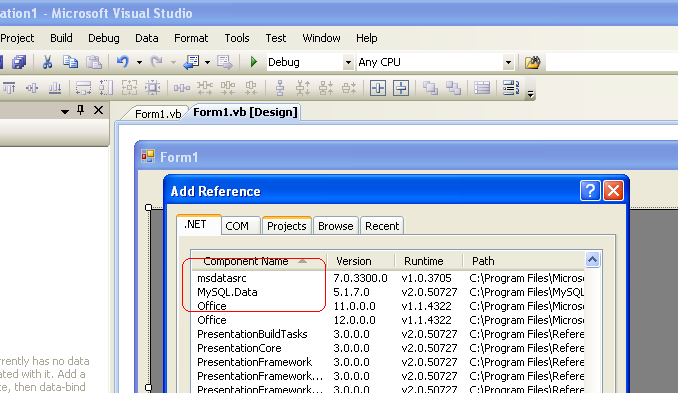Click Send to Back icon
The width and height of the screenshot is (678, 393).
point(453,88)
